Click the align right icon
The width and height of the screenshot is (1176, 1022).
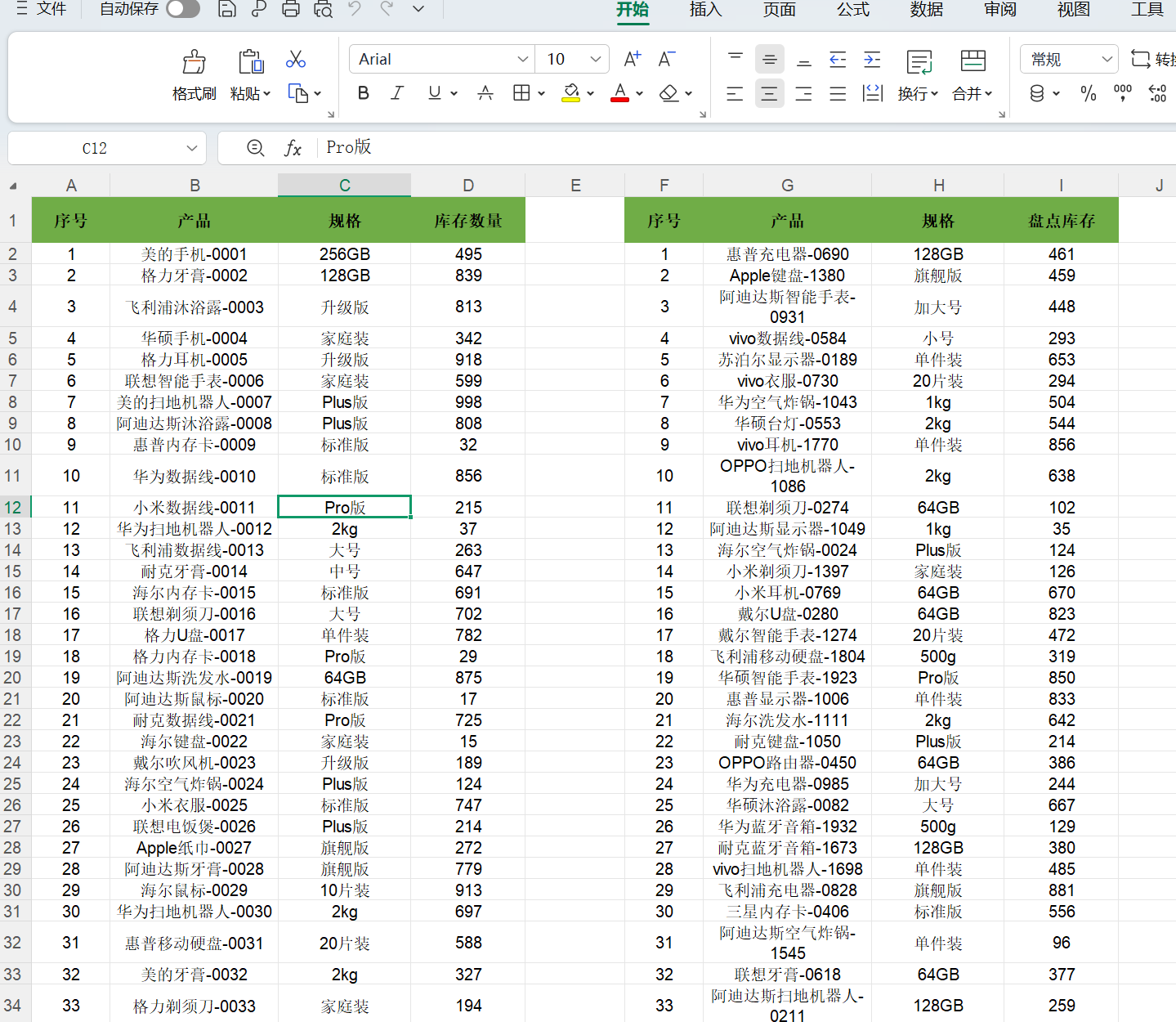(804, 93)
